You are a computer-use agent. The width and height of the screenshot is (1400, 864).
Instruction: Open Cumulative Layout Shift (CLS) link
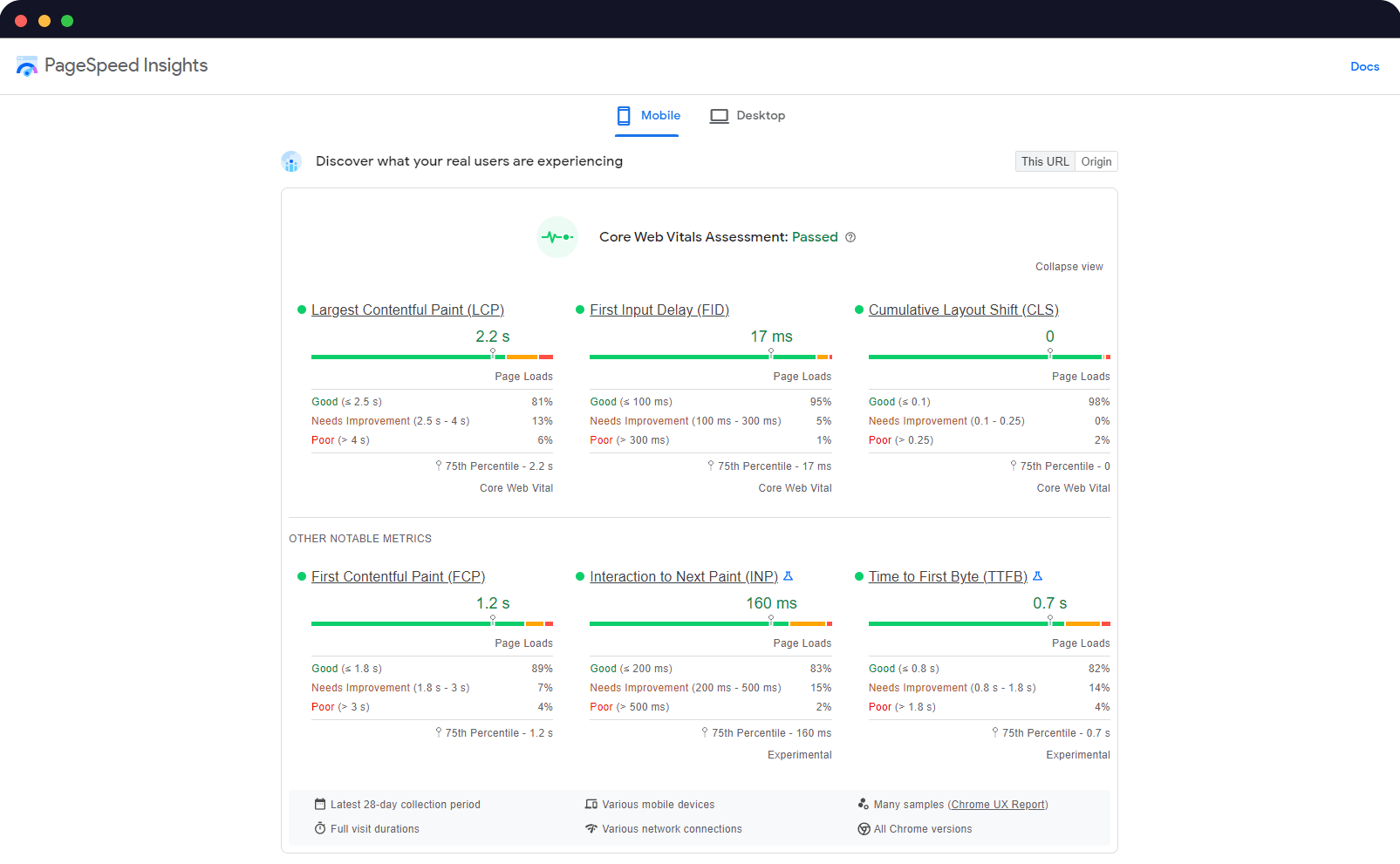[964, 310]
